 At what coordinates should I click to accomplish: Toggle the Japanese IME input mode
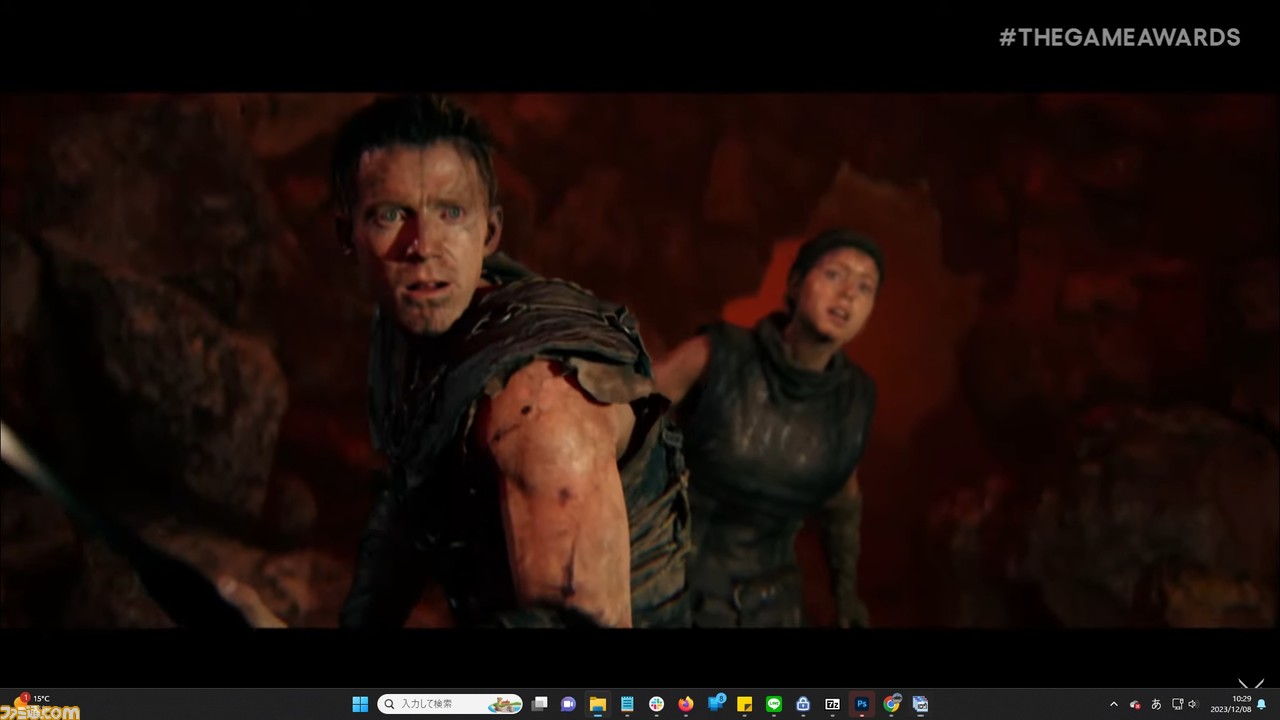pyautogui.click(x=1156, y=704)
